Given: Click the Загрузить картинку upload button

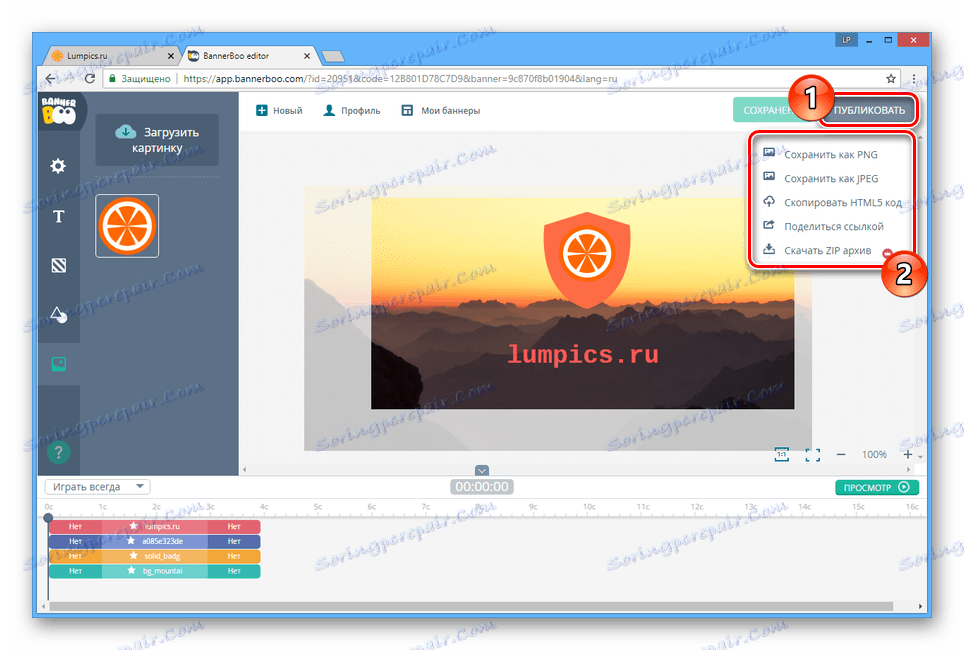Looking at the screenshot, I should (157, 140).
